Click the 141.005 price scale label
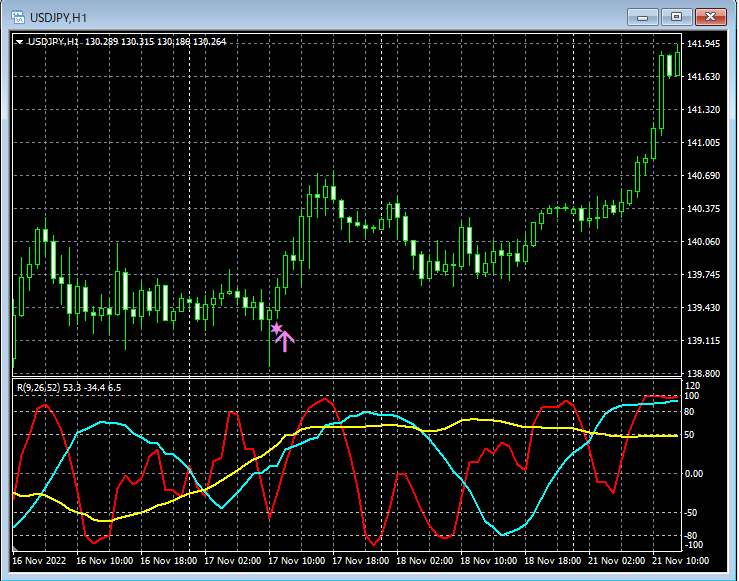739x581 pixels. (x=704, y=142)
